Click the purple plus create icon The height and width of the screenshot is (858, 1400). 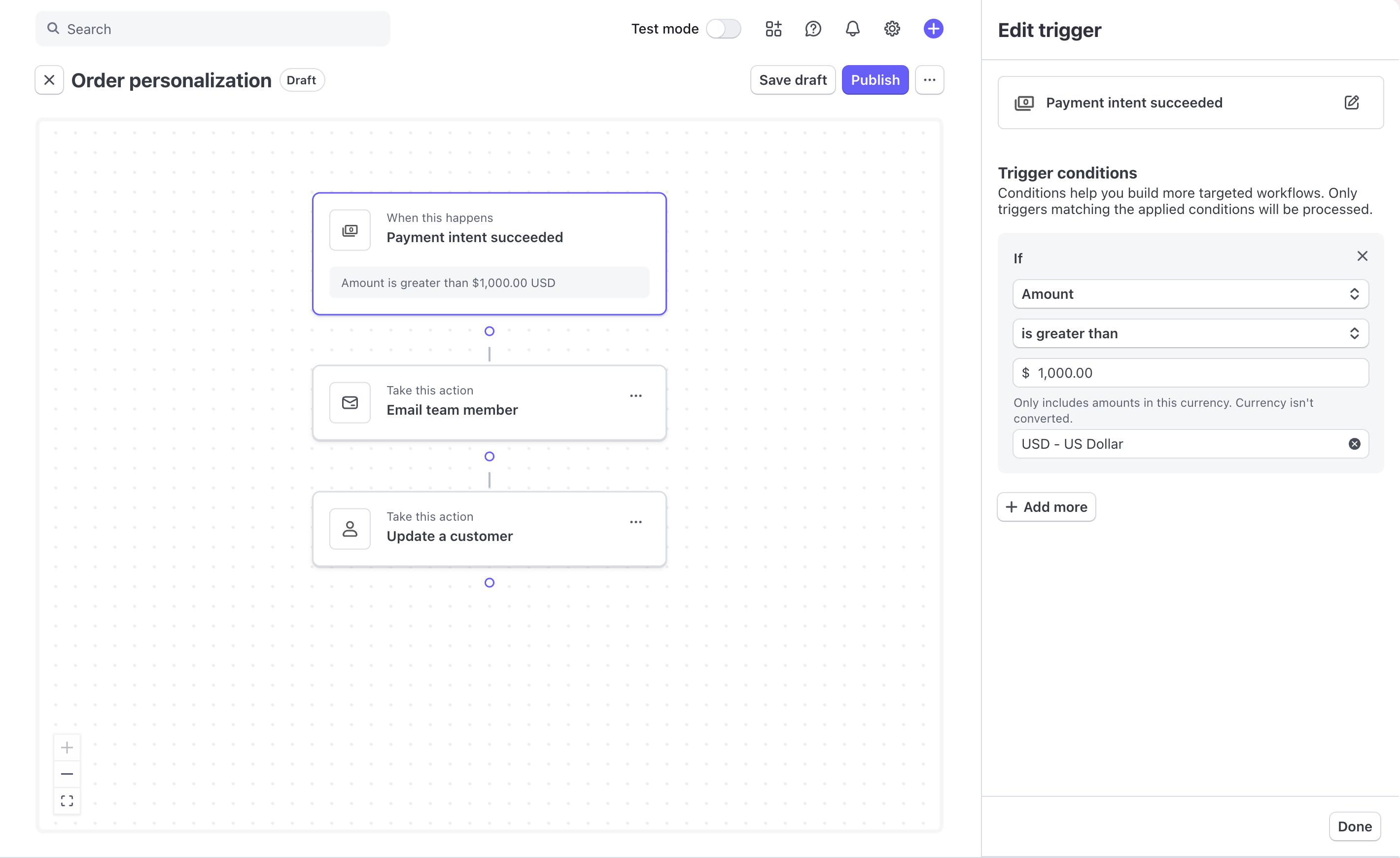pos(933,29)
